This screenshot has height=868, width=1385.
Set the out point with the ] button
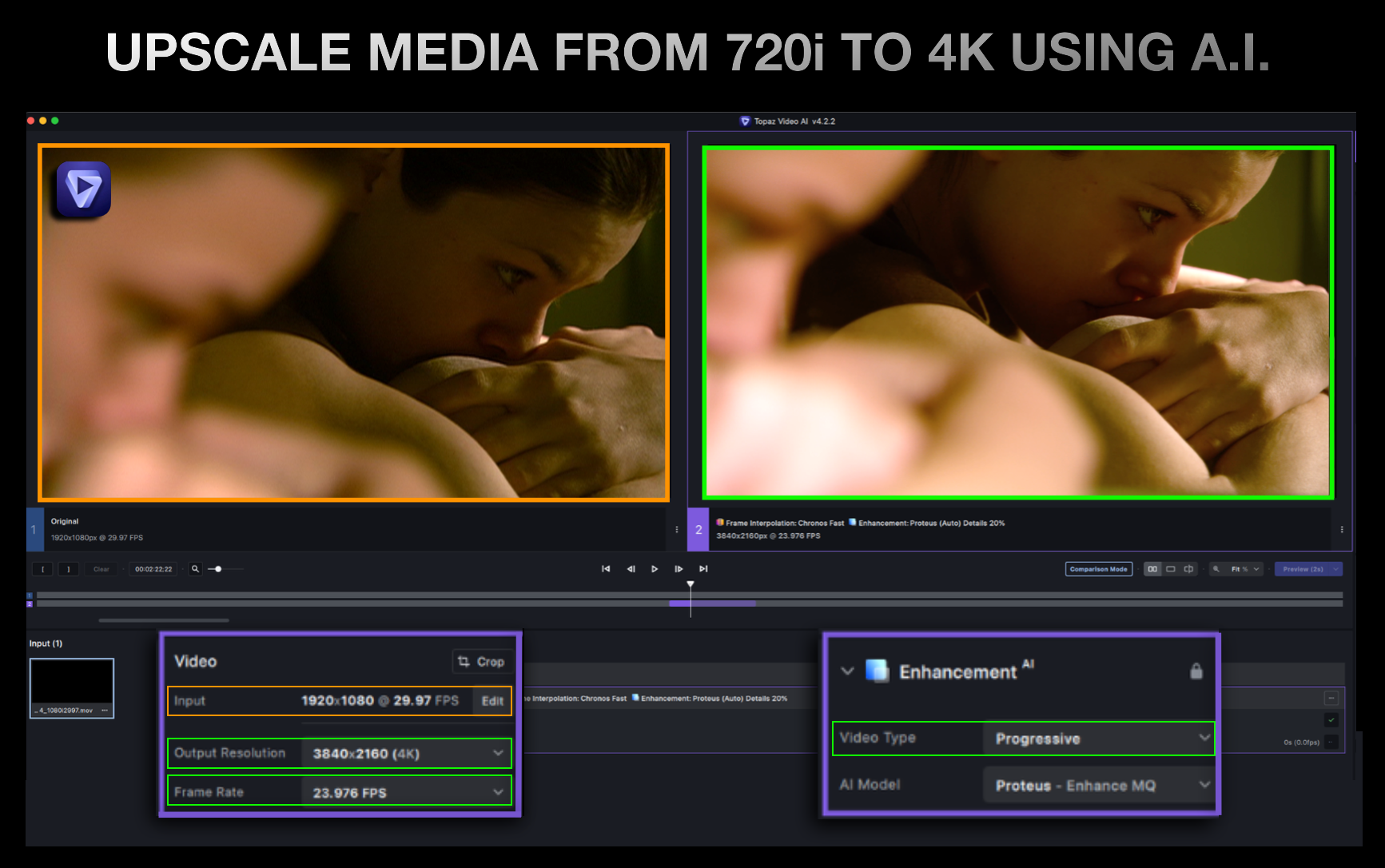pyautogui.click(x=69, y=569)
